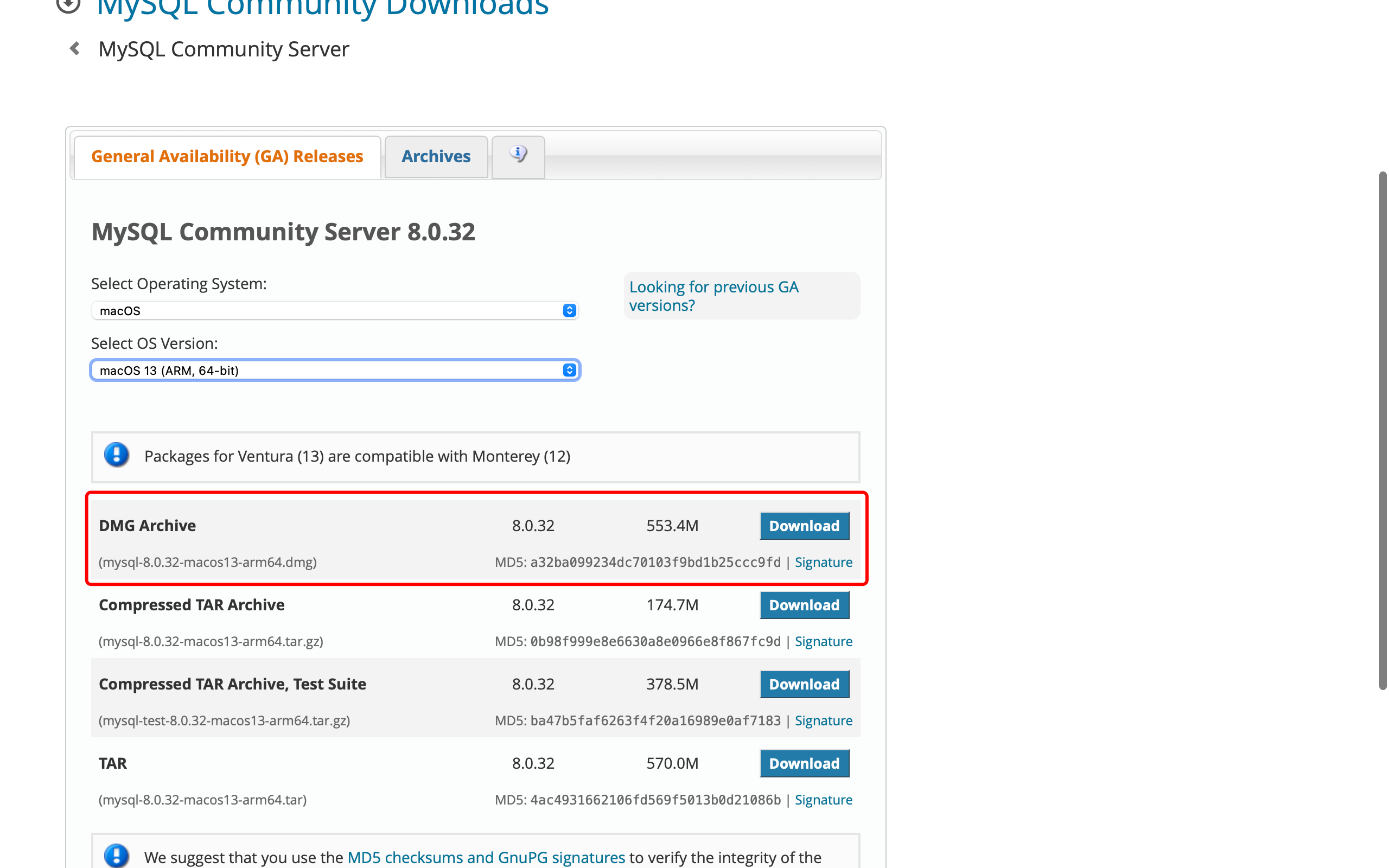Screen dimensions: 1389x868
Task: Switch to the Archives tab
Action: [436, 157]
